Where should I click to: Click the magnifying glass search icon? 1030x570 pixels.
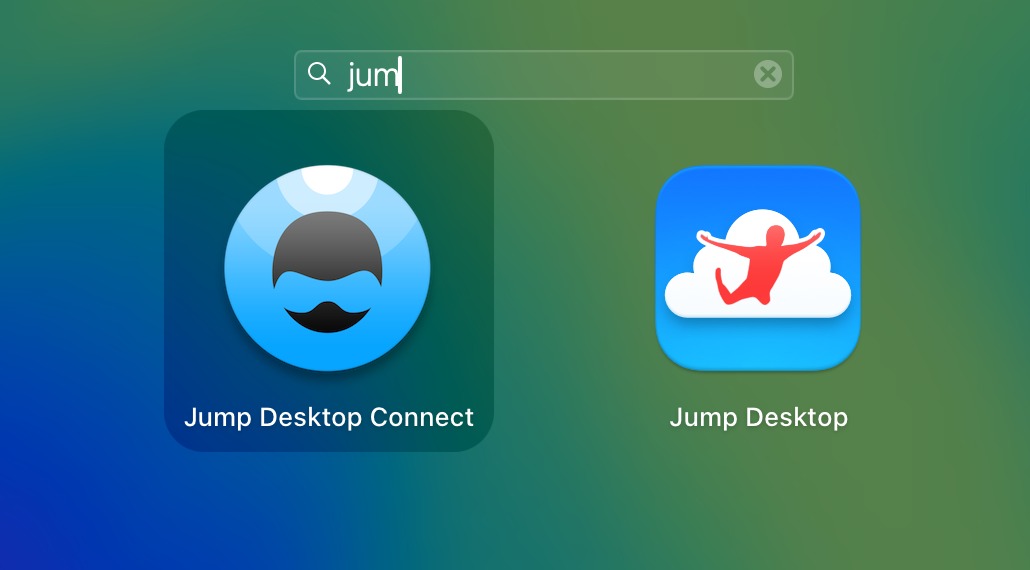(x=319, y=74)
